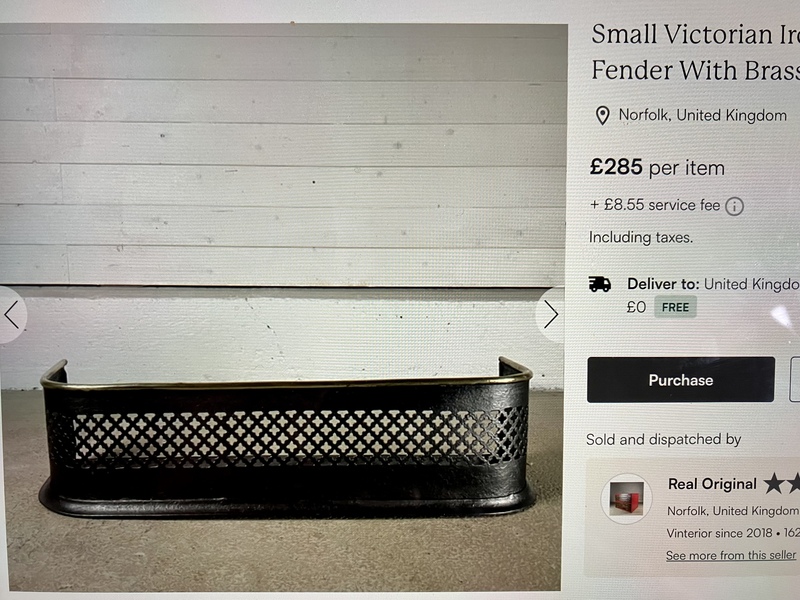The width and height of the screenshot is (800, 600).
Task: Click the Vinterior since 2018 seller detail
Action: (719, 533)
